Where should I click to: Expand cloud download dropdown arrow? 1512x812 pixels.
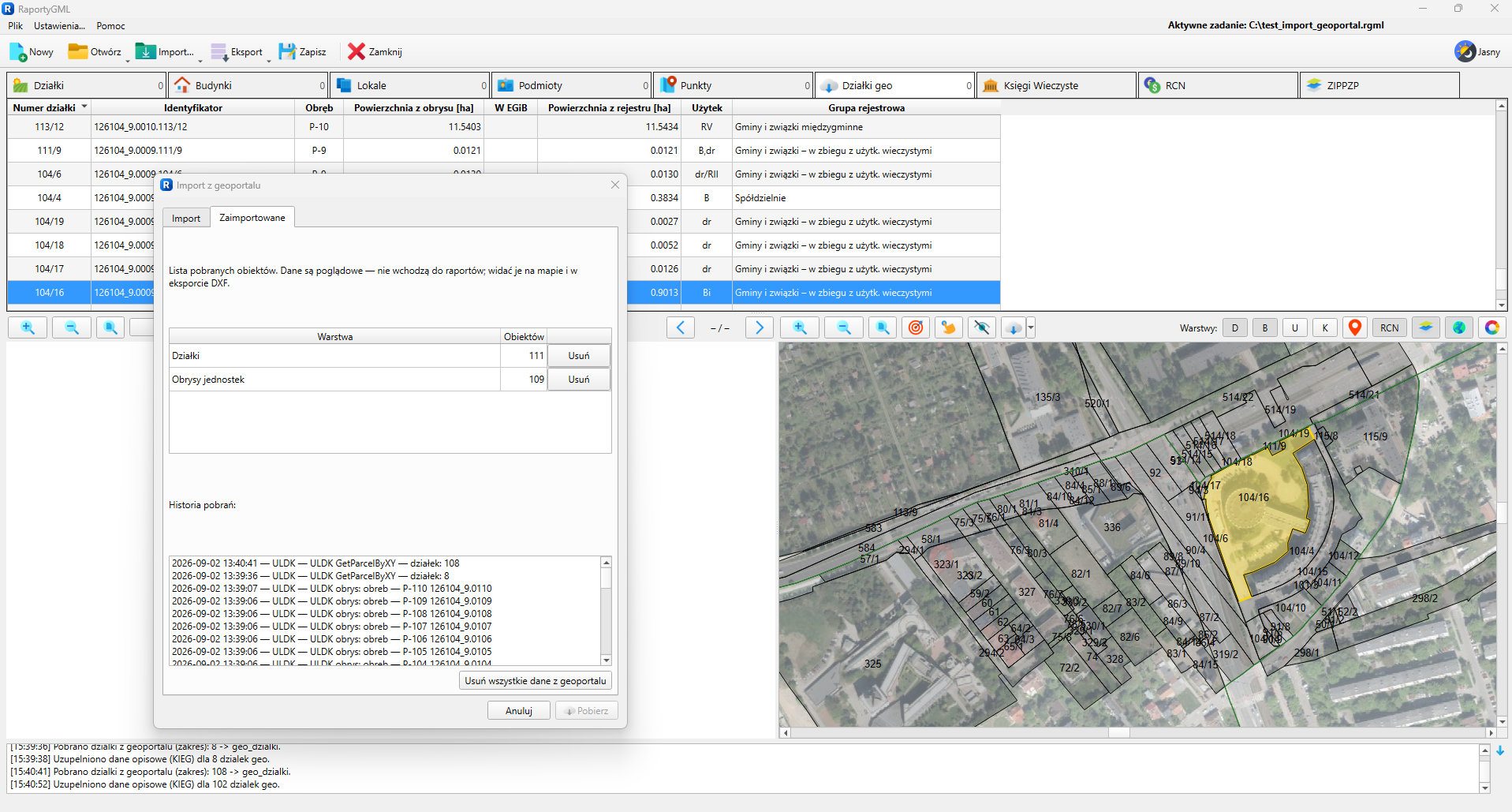1031,327
